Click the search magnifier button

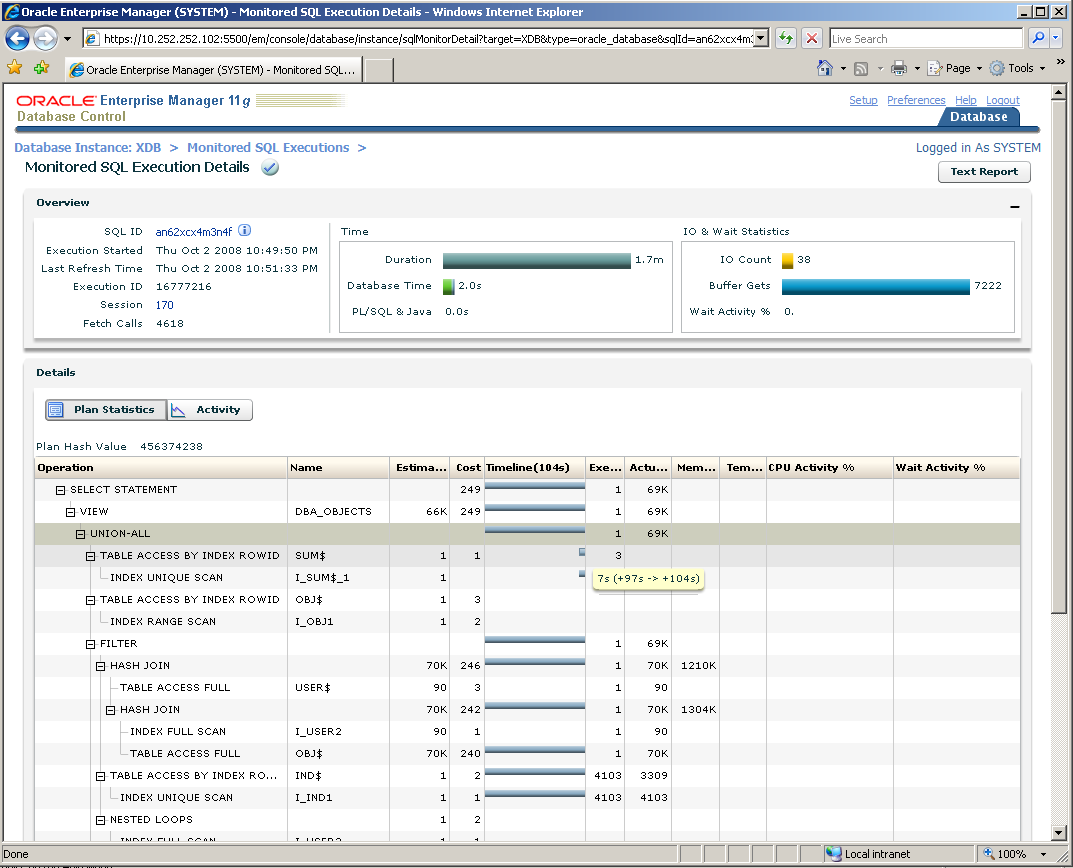point(1038,38)
